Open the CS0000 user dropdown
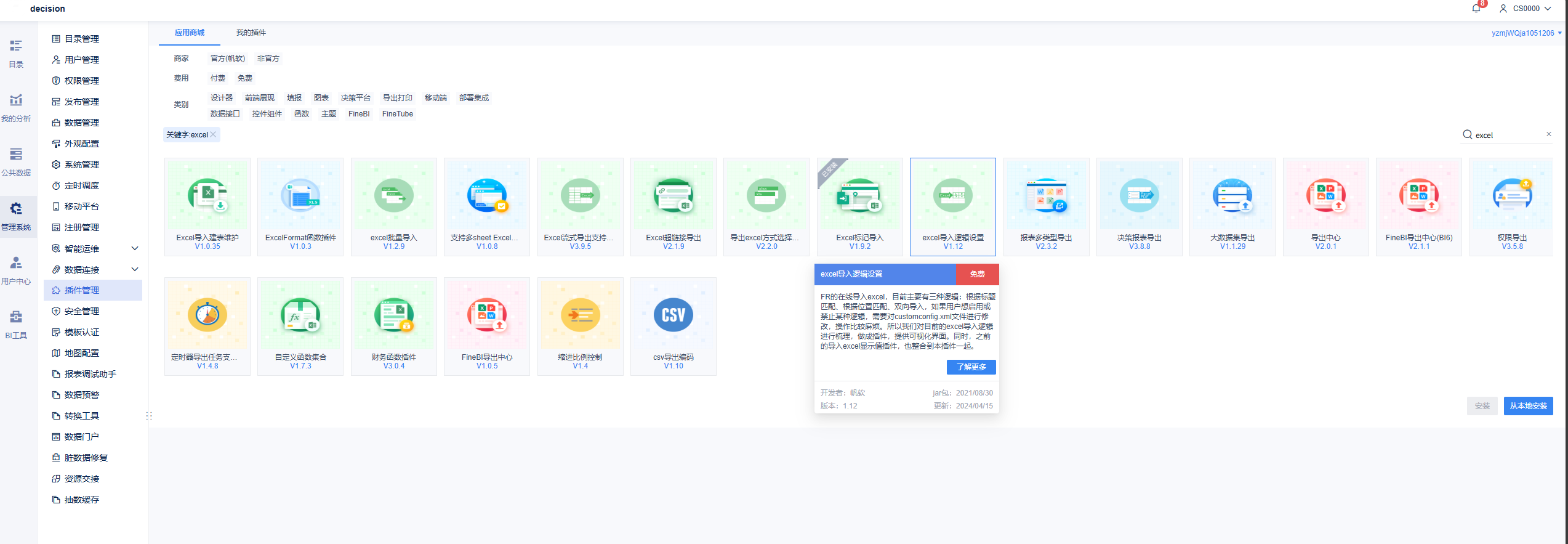This screenshot has height=544, width=1568. point(1526,9)
